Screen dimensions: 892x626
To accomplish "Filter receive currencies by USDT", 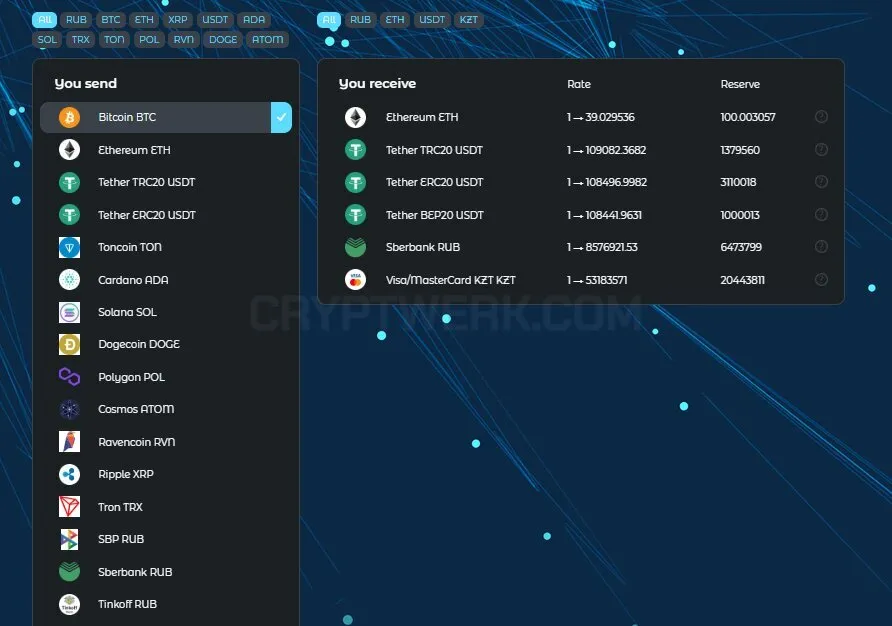I will (x=432, y=19).
